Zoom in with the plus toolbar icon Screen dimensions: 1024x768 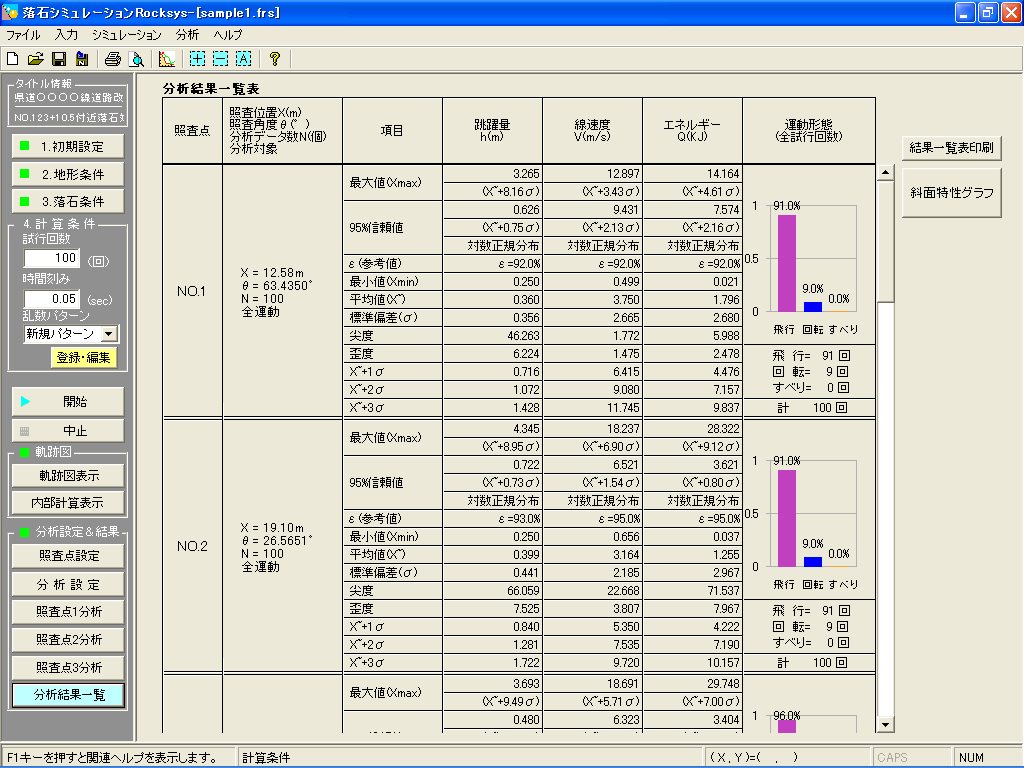click(197, 59)
